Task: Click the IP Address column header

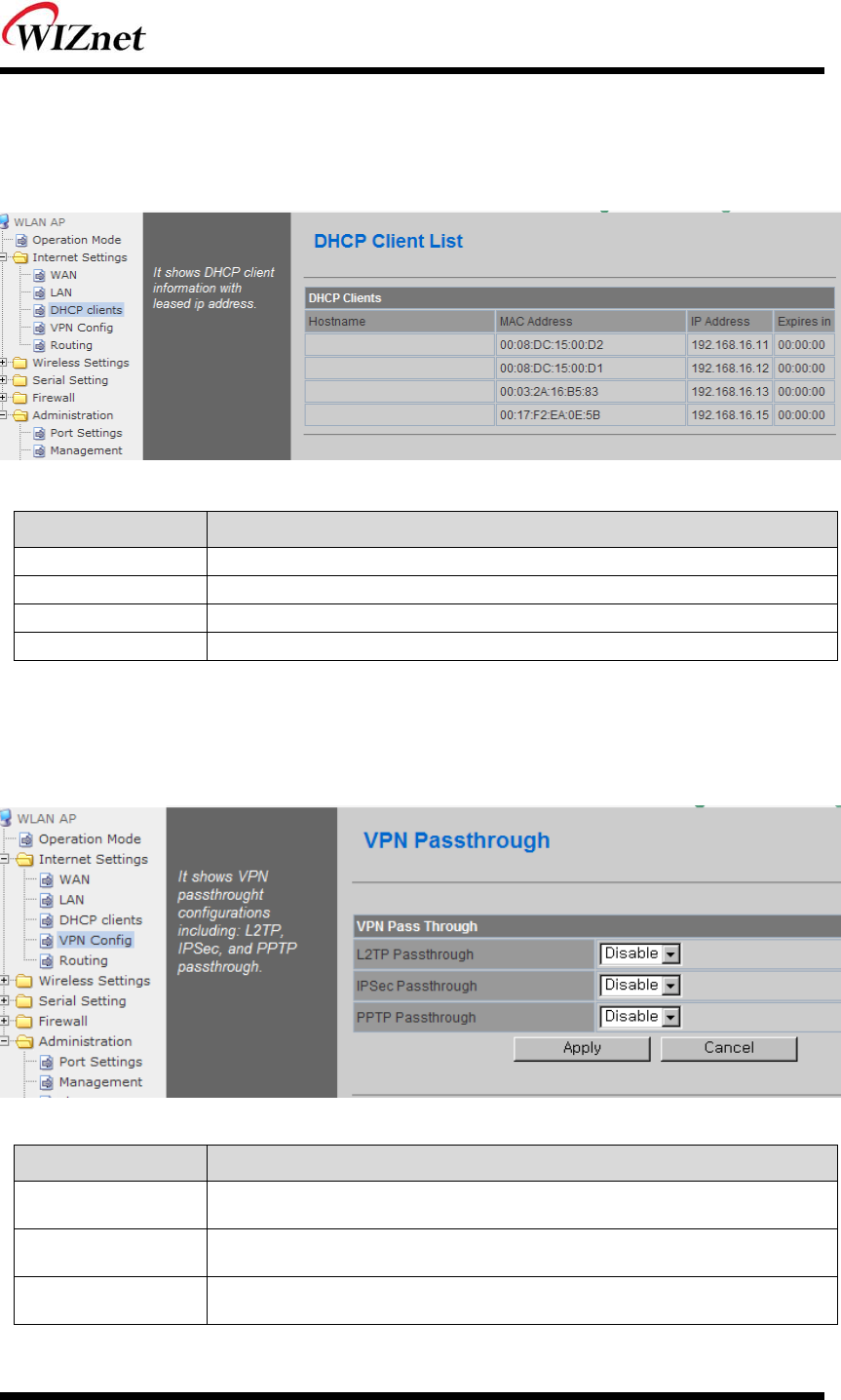Action: click(x=730, y=322)
